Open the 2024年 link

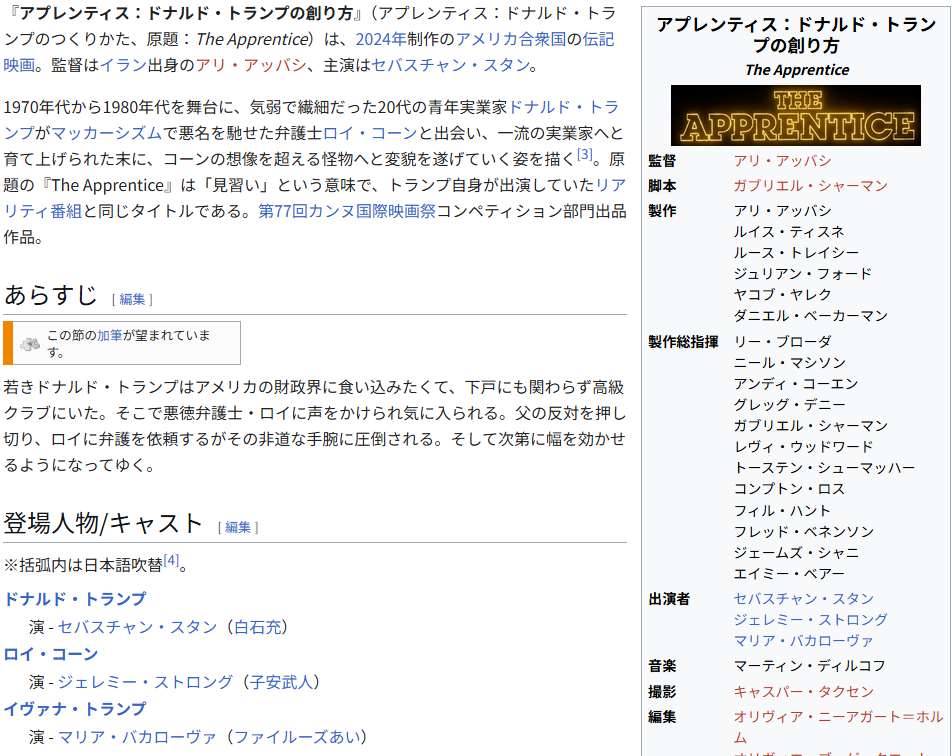pyautogui.click(x=380, y=40)
